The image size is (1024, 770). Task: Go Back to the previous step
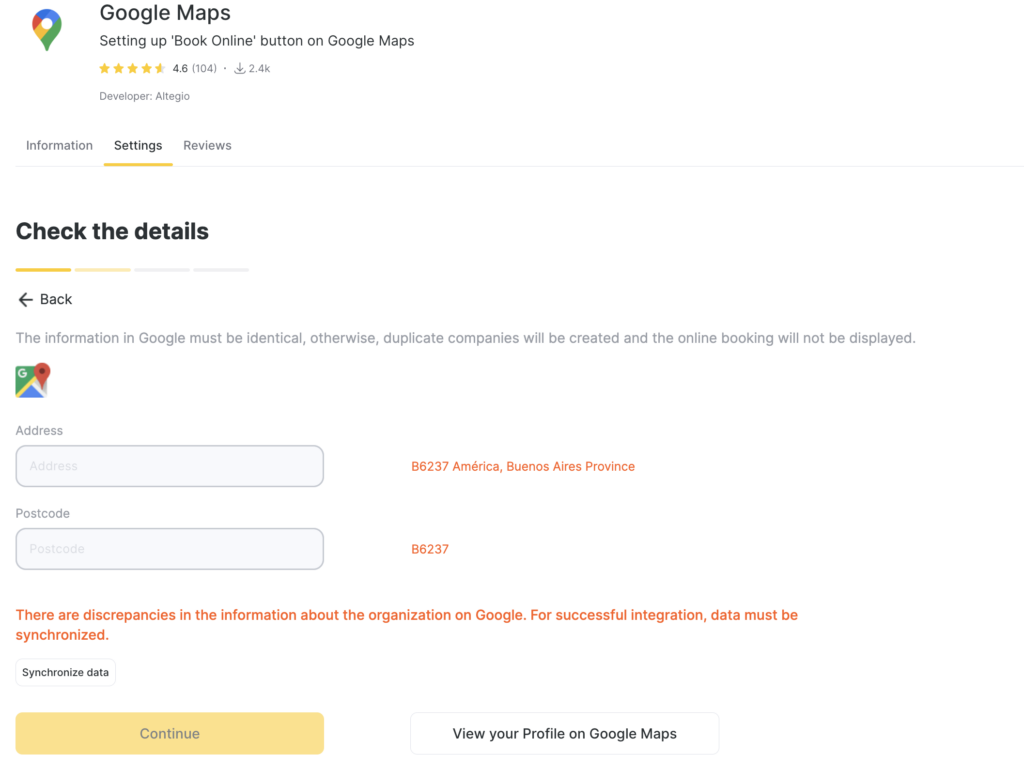pyautogui.click(x=56, y=299)
